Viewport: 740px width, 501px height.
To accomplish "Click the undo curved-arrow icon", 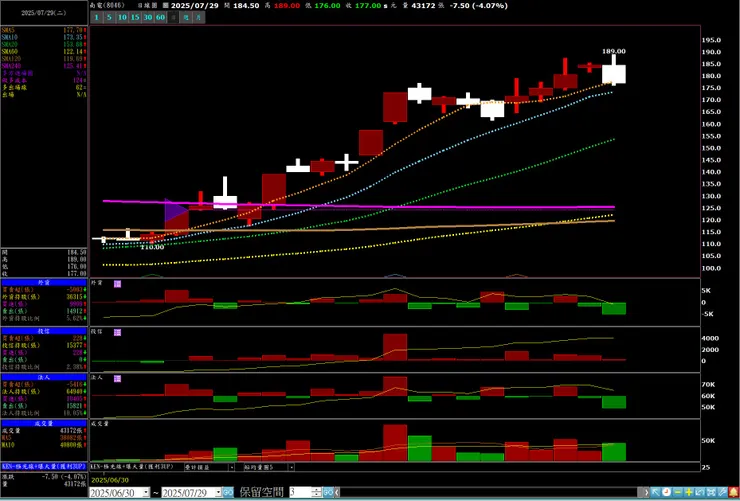I will [700, 492].
